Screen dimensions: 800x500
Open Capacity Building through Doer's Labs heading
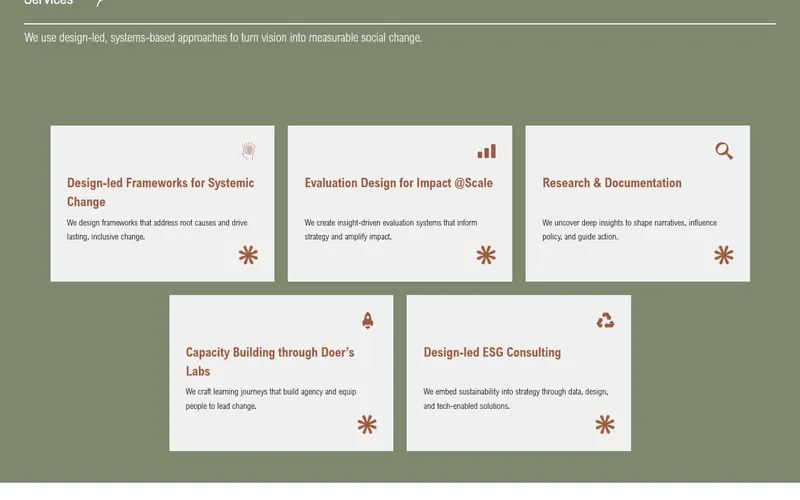tap(270, 362)
